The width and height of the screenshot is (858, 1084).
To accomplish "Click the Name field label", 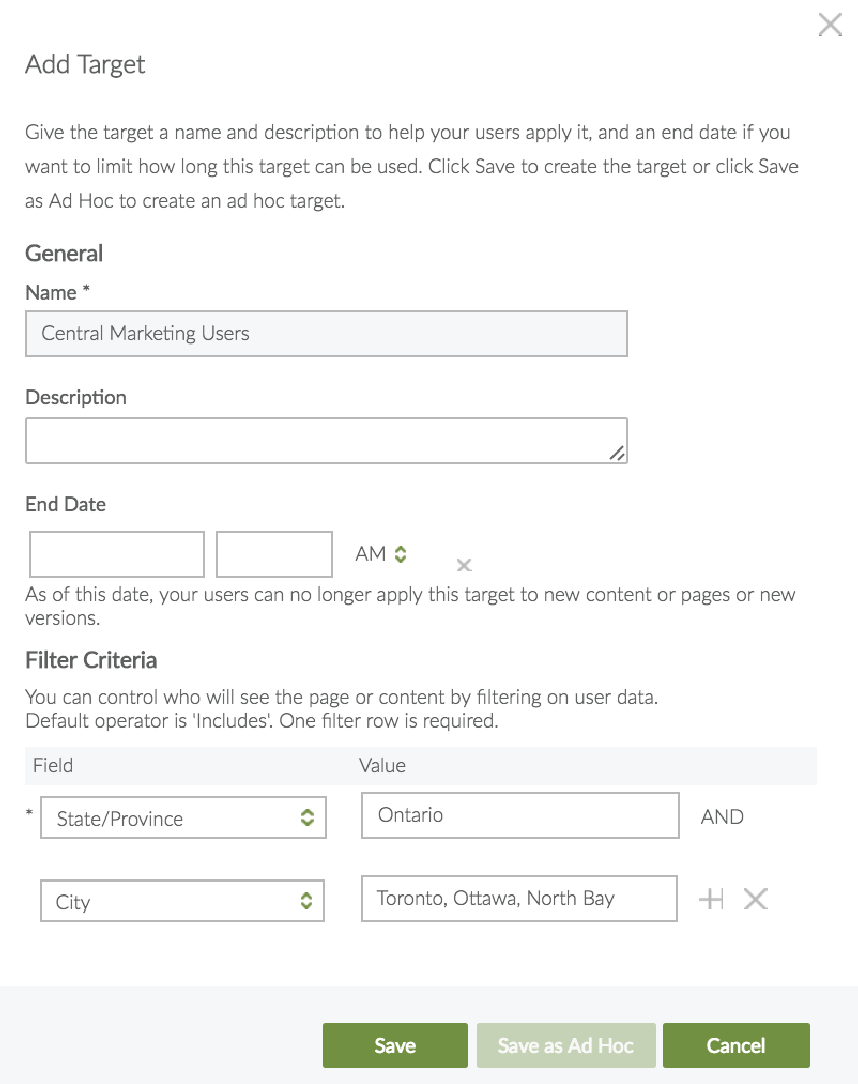I will pyautogui.click(x=51, y=293).
